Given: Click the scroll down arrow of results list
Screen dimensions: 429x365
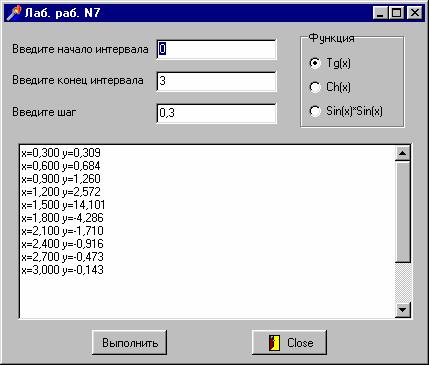Looking at the screenshot, I should pyautogui.click(x=403, y=310).
